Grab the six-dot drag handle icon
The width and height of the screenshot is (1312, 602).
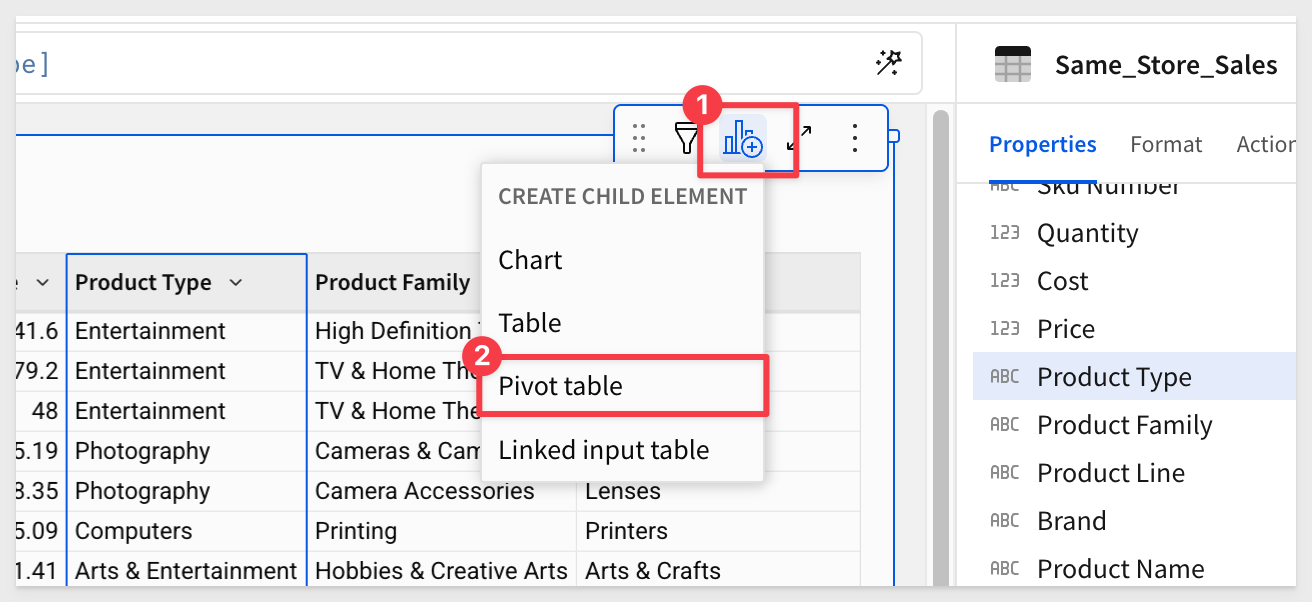640,138
